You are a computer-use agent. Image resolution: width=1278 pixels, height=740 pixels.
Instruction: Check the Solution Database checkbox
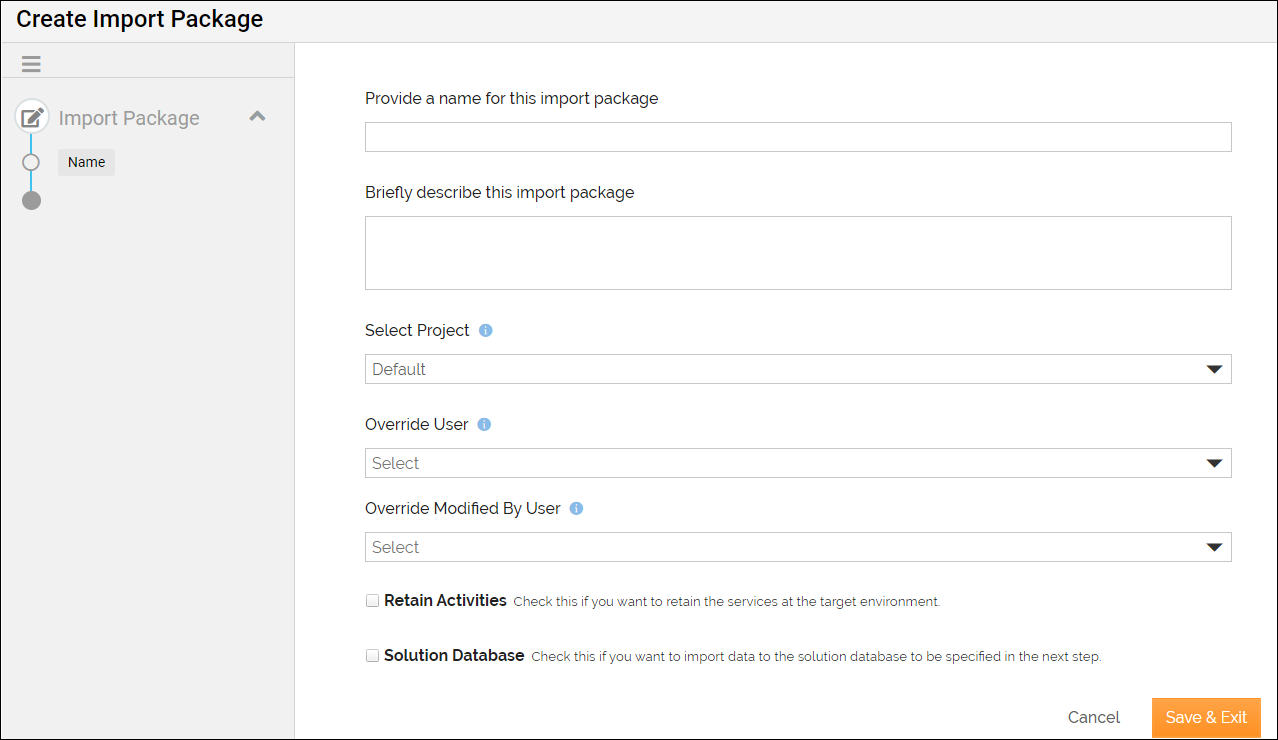tap(373, 656)
